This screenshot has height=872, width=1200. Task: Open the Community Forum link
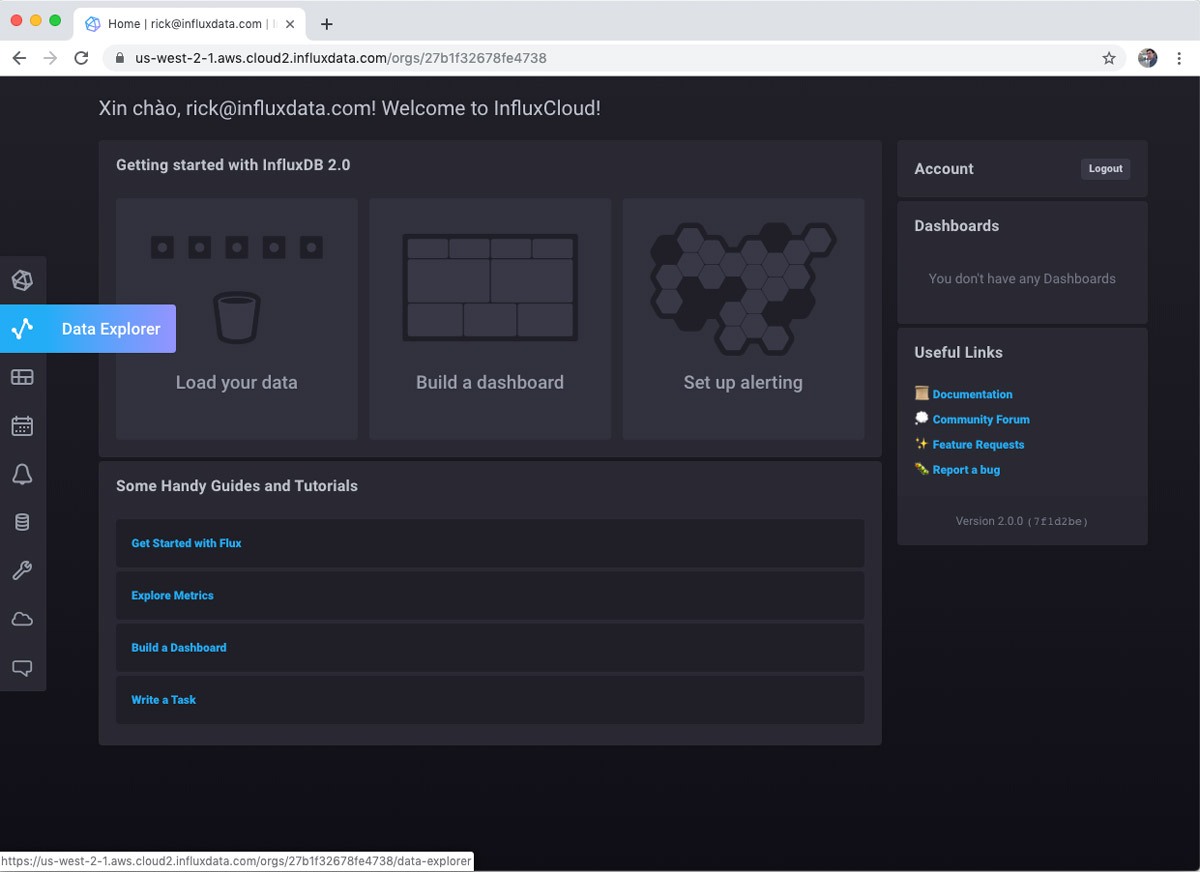pos(980,419)
